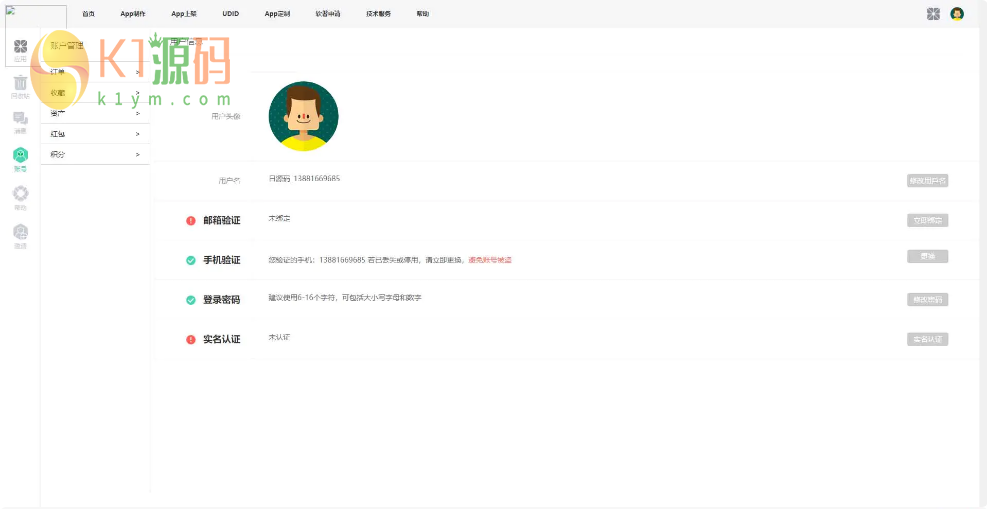Click the green check icon beside 登录密码

(191, 300)
